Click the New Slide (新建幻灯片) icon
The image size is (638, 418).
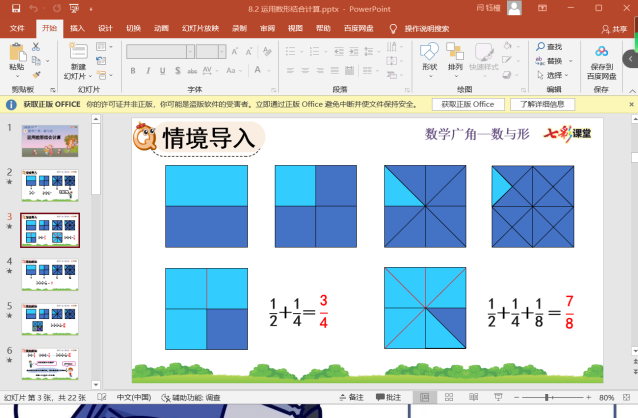point(77,52)
